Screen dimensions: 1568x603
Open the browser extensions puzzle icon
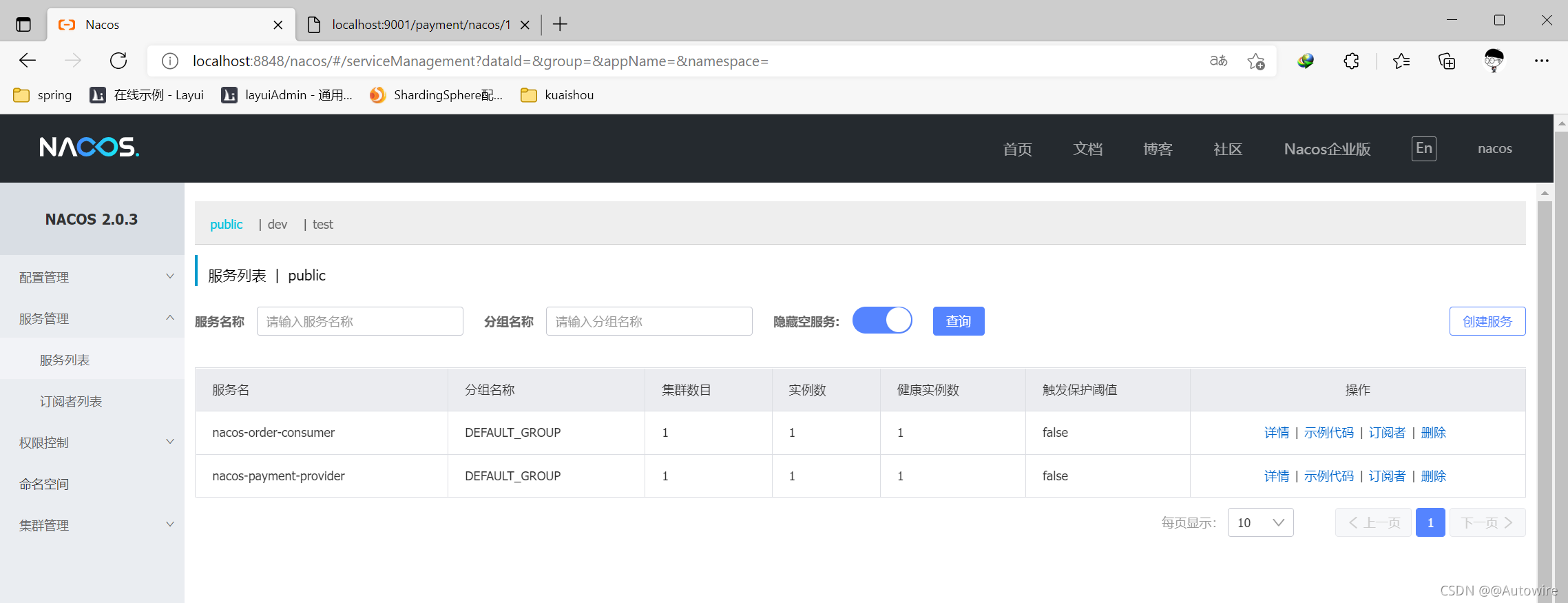[x=1351, y=61]
